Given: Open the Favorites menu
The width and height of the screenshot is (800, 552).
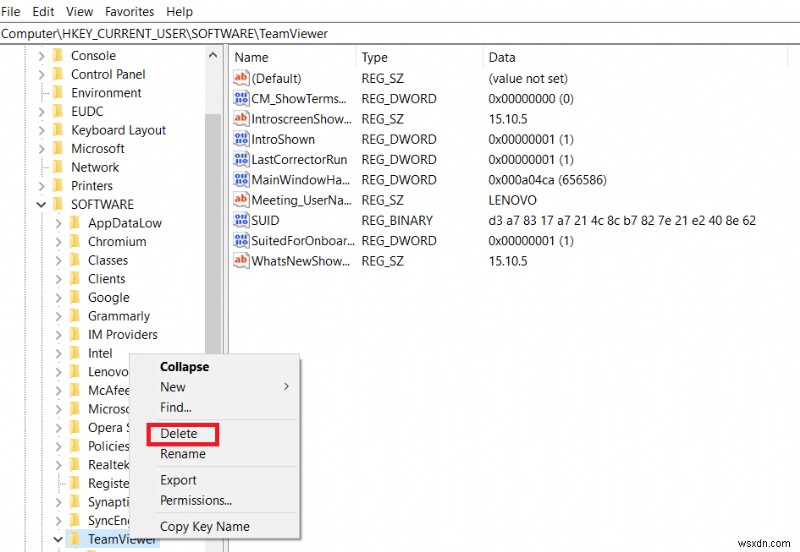Looking at the screenshot, I should coord(130,11).
